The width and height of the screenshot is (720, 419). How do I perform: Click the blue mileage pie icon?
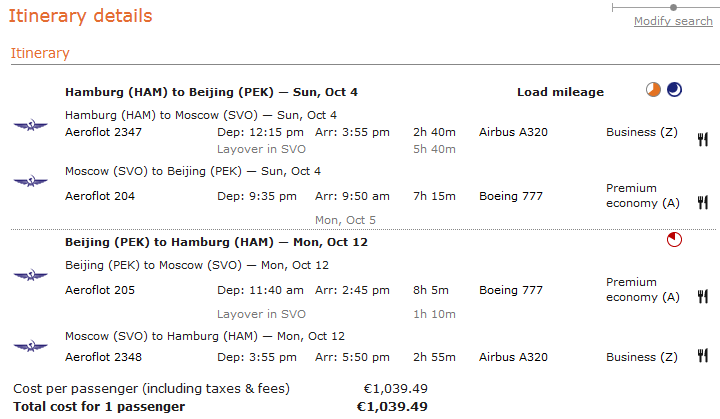675,90
